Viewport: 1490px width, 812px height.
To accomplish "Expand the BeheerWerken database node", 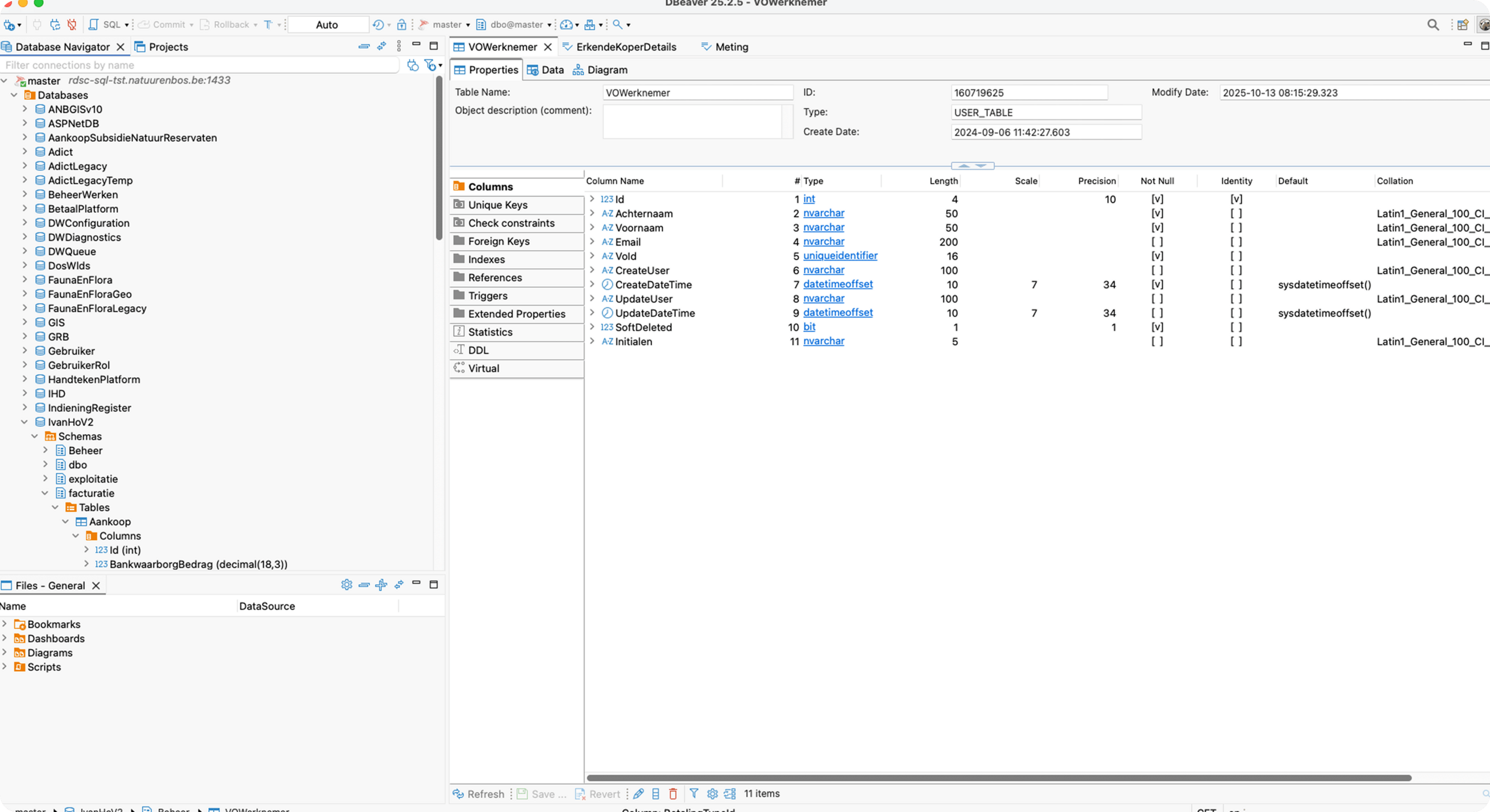I will [25, 194].
